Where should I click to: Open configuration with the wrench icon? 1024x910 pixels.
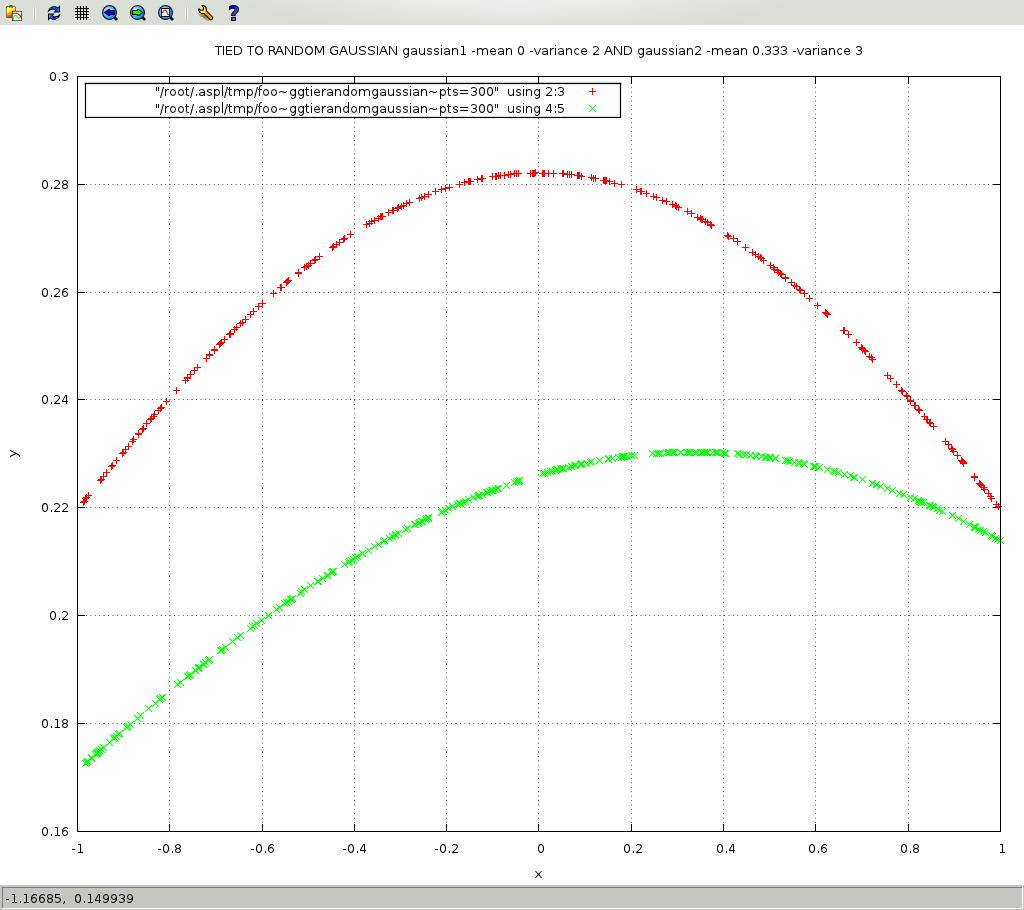tap(205, 13)
